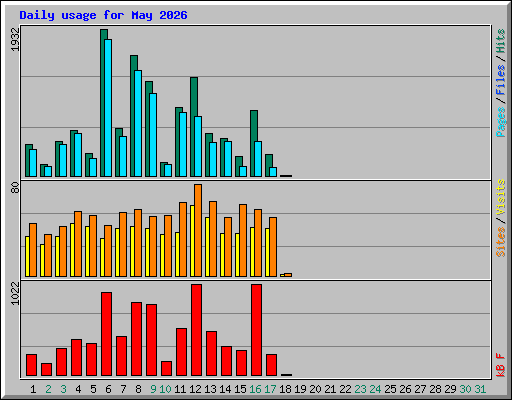Select day 13 label on the x-axis
This screenshot has width=512, height=400.
pyautogui.click(x=210, y=389)
